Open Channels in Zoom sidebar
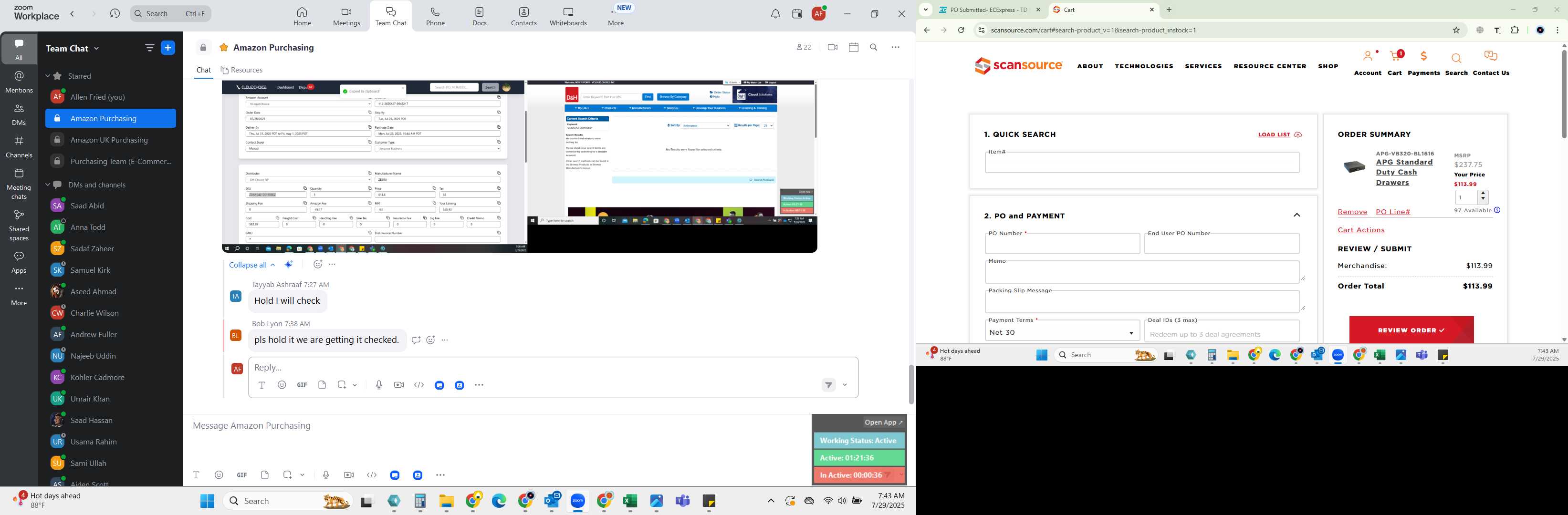The image size is (1568, 515). [x=19, y=147]
